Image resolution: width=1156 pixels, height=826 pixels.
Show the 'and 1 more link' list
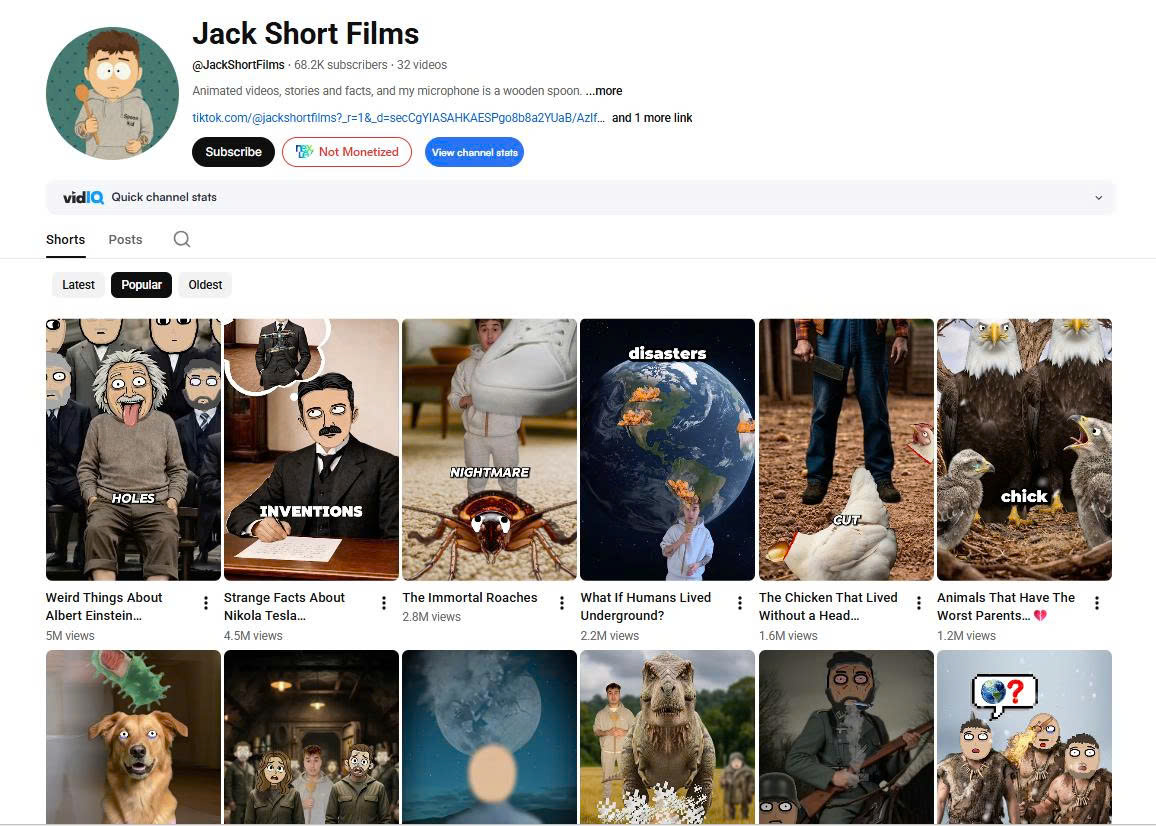652,118
